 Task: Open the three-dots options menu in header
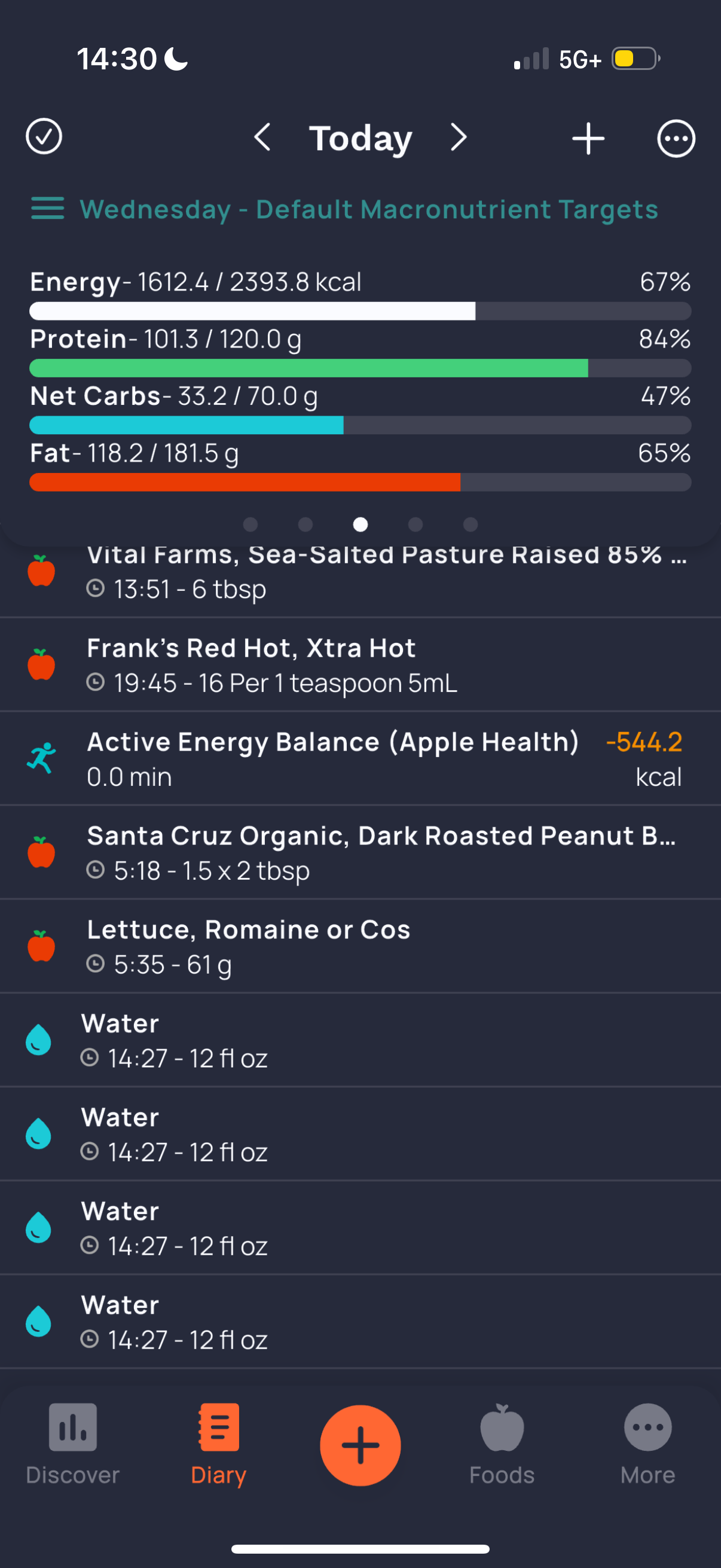point(676,138)
